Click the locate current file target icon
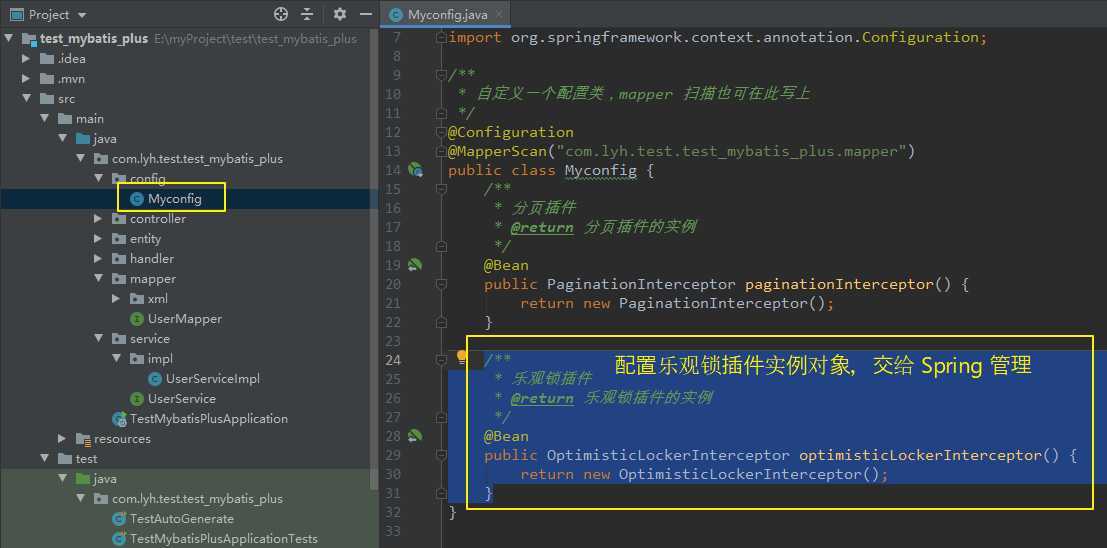 tap(281, 14)
